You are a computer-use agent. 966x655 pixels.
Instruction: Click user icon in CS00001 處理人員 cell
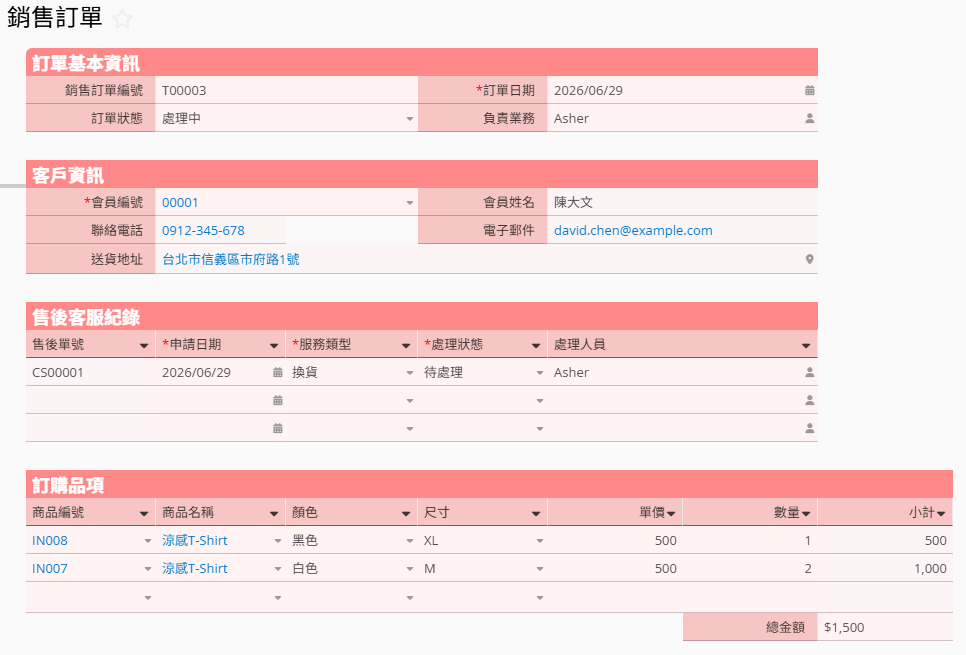pyautogui.click(x=810, y=372)
